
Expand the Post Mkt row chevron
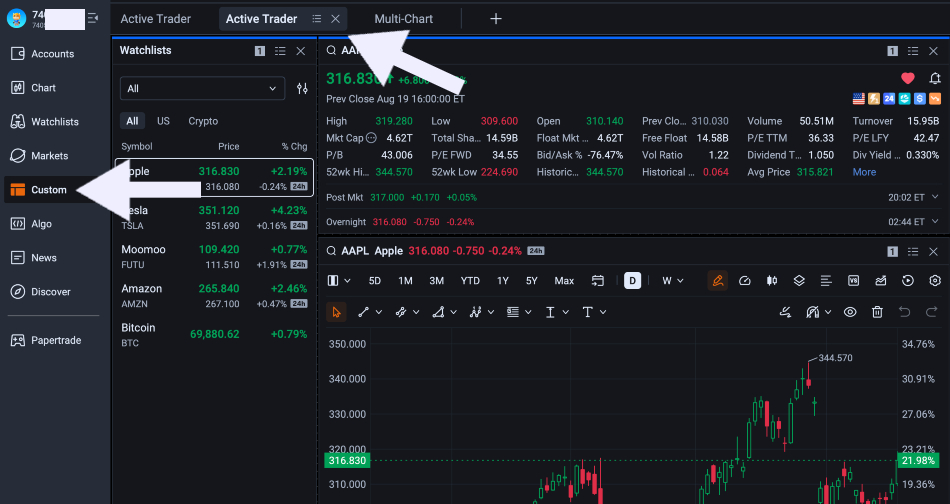(935, 197)
